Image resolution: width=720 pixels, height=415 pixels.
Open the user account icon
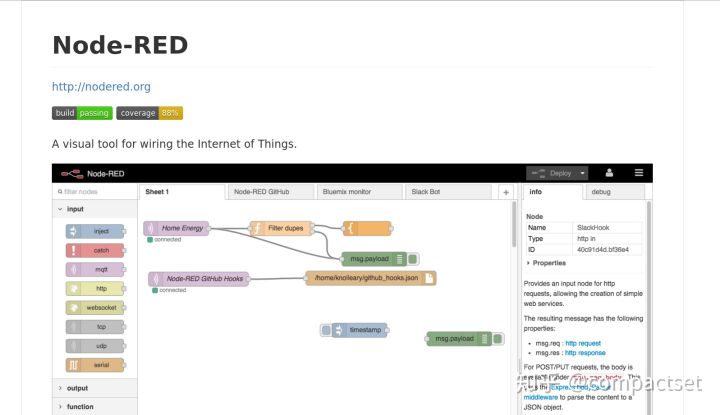[609, 173]
